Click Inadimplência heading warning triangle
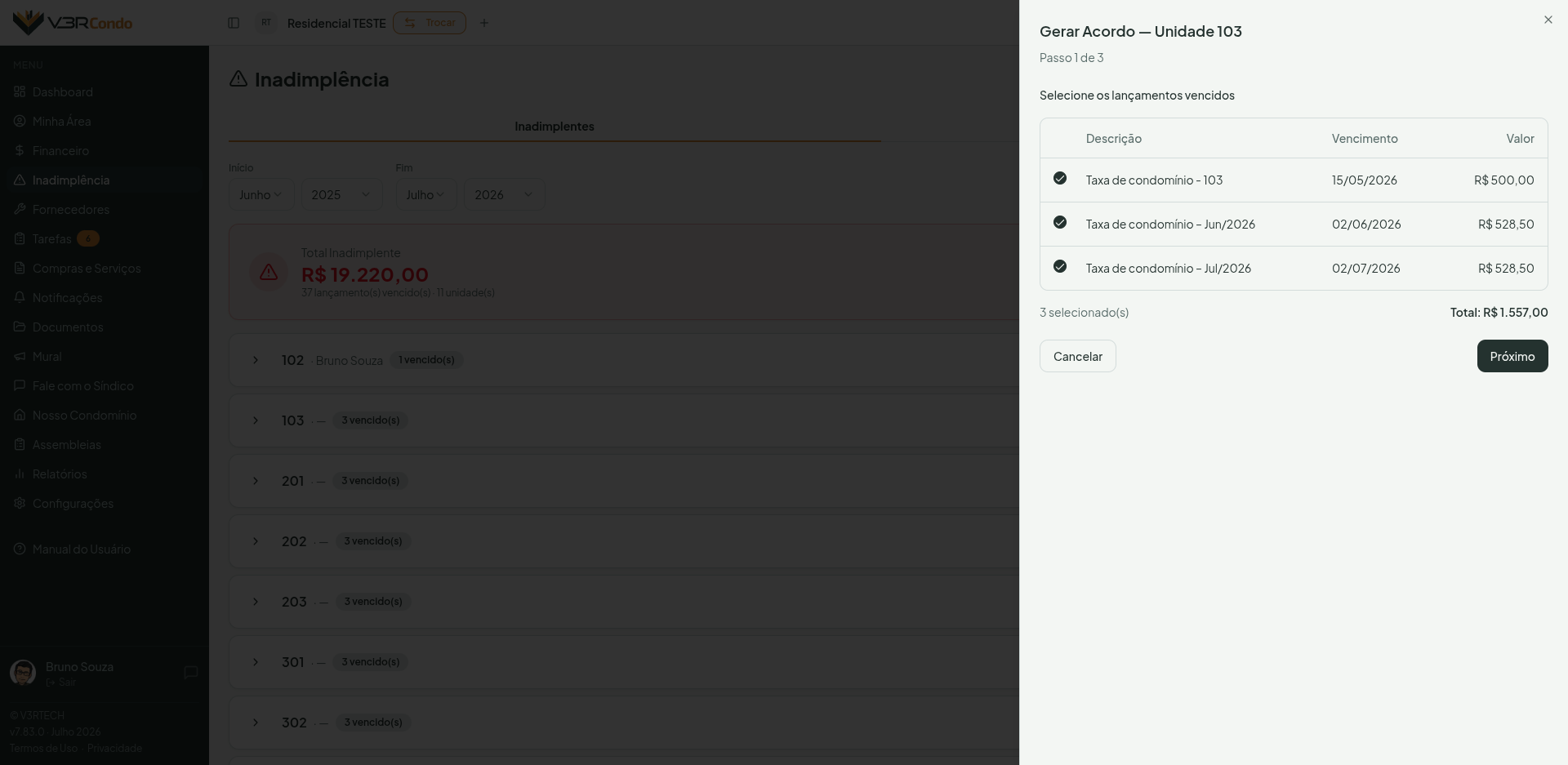Screen dimensions: 1568x765 click(x=238, y=79)
